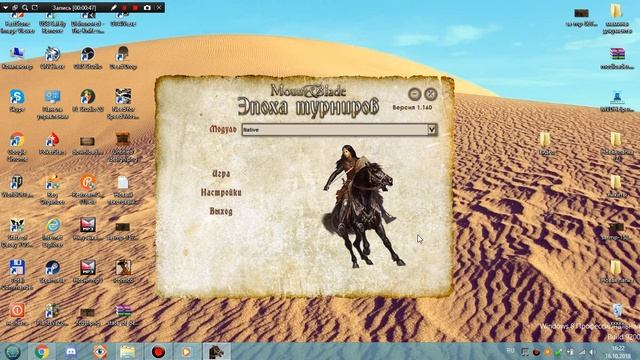This screenshot has height=360, width=640.
Task: Open World of Tanks desktop shortcut
Action: pyautogui.click(x=17, y=187)
